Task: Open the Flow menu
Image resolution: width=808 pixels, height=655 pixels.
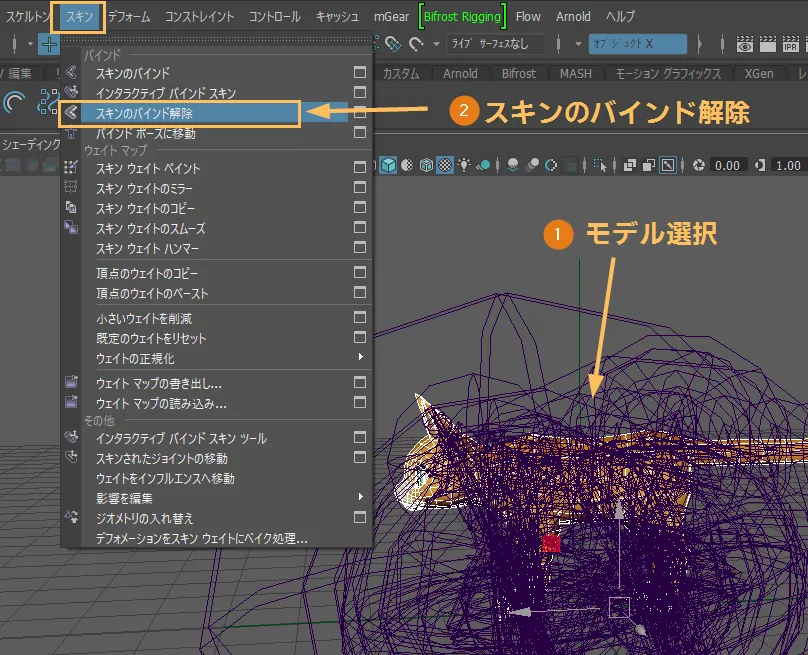Action: click(528, 17)
